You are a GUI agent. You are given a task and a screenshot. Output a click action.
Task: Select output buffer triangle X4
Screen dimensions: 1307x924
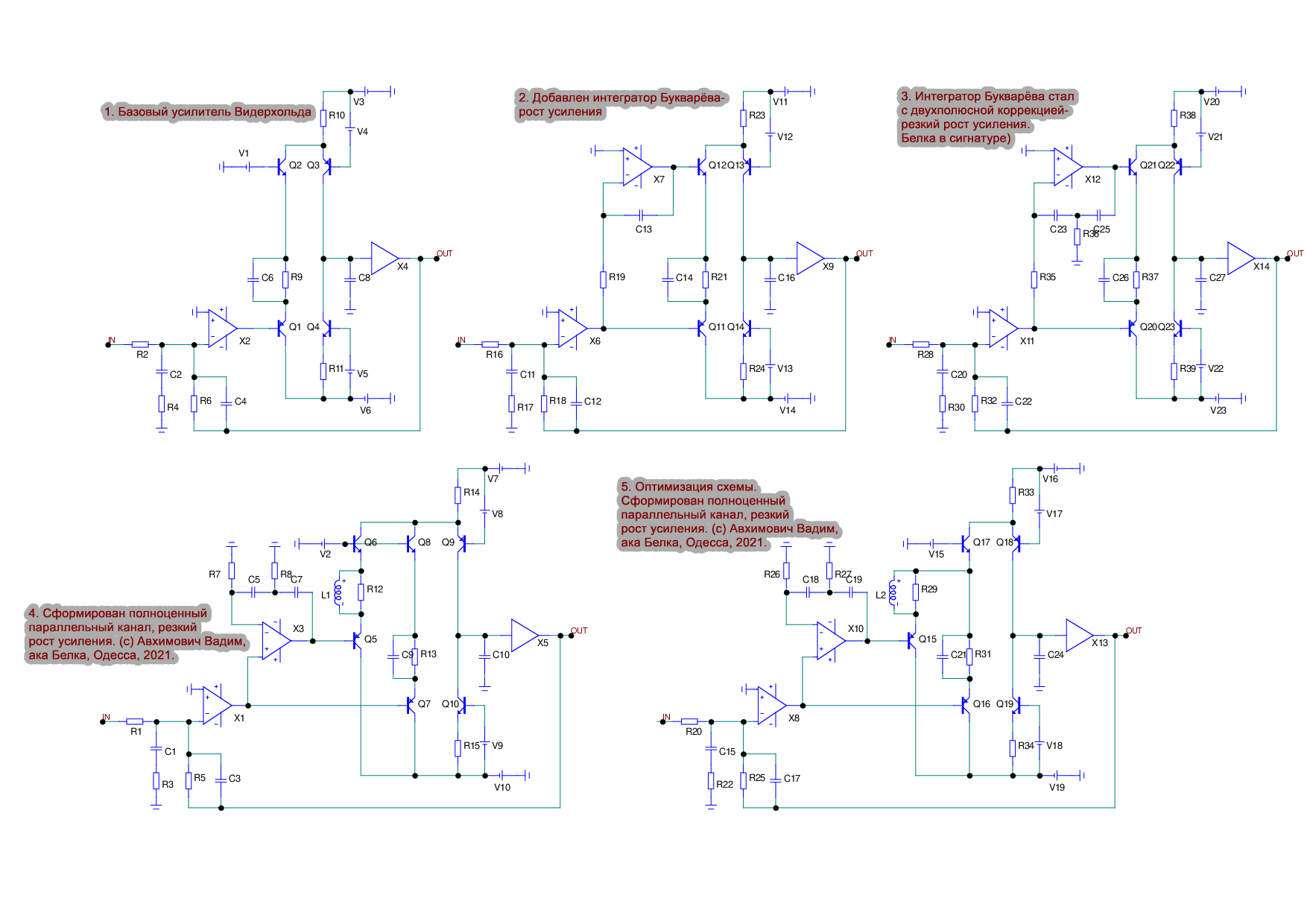(384, 259)
